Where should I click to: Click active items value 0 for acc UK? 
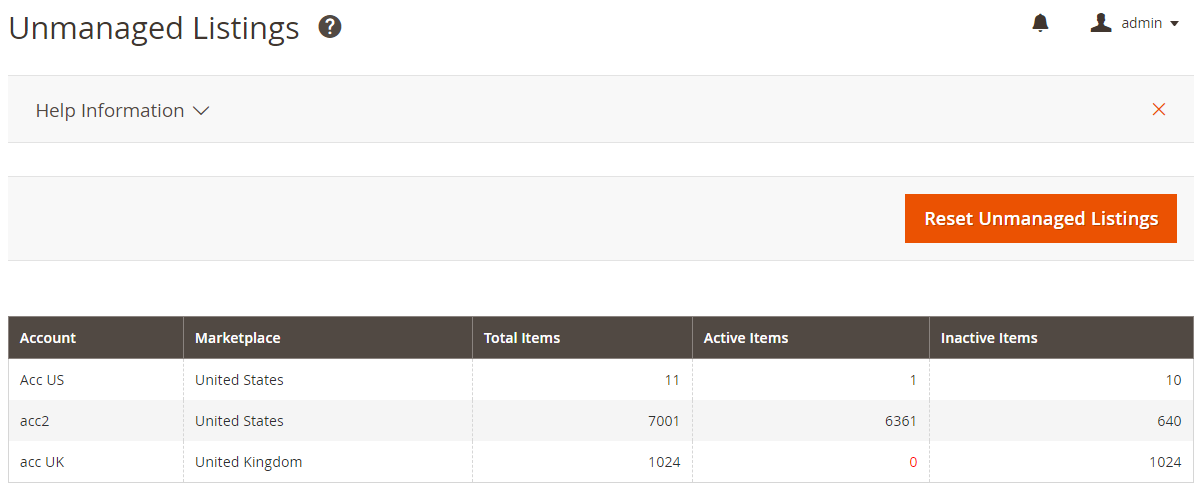[x=913, y=462]
